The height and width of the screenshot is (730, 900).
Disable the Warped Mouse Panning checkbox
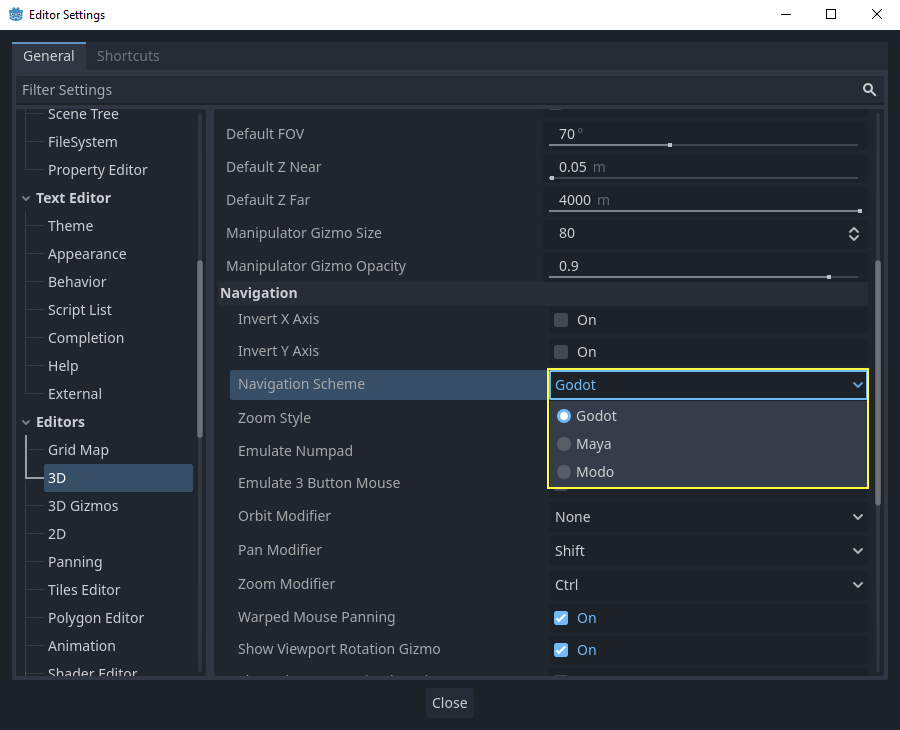tap(561, 618)
